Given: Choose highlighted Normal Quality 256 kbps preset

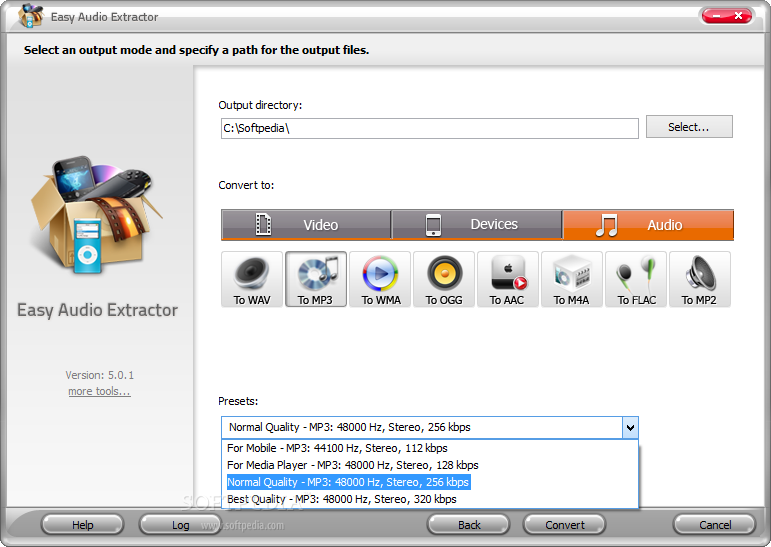Looking at the screenshot, I should click(x=430, y=482).
